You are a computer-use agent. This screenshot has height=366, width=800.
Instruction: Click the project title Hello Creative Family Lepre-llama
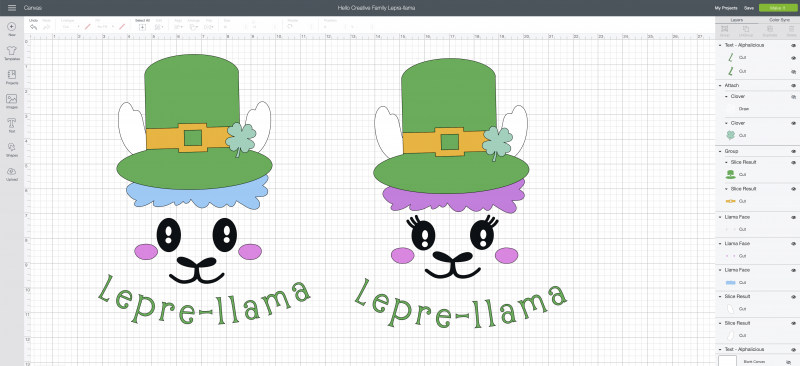[376, 8]
